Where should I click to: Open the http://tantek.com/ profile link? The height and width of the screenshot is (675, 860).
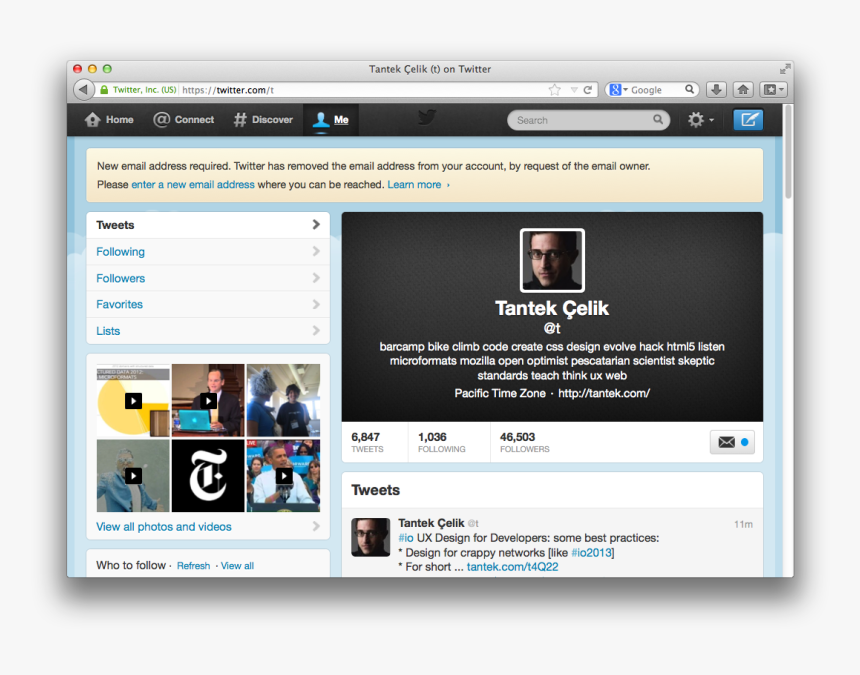[604, 393]
